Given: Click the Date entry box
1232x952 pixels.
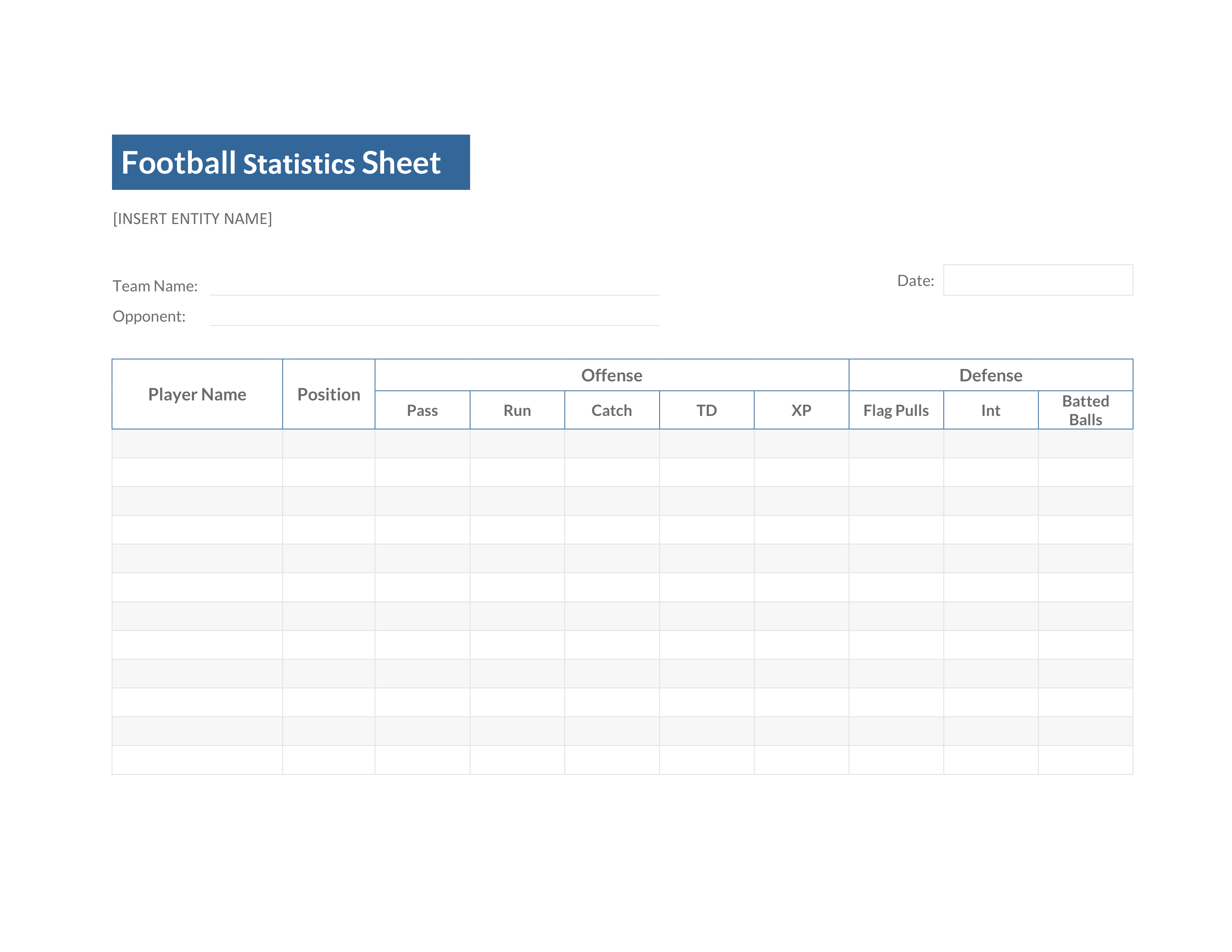Looking at the screenshot, I should tap(1038, 280).
